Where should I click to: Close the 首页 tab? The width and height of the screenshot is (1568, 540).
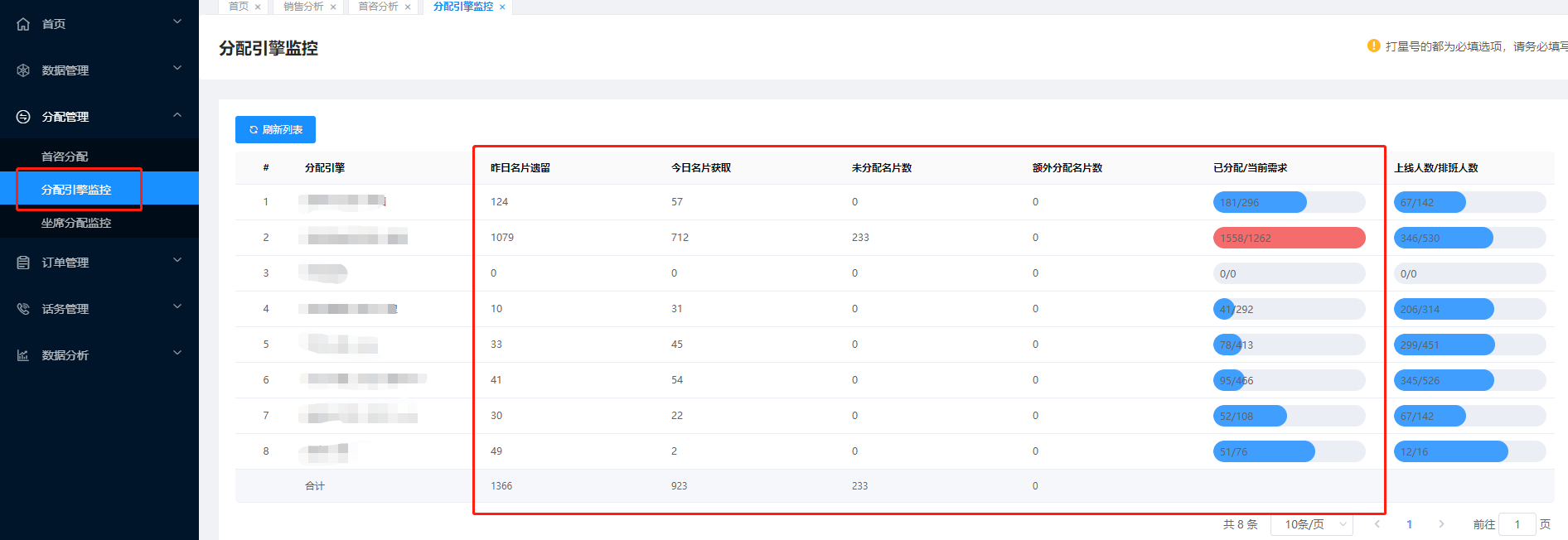[x=258, y=7]
